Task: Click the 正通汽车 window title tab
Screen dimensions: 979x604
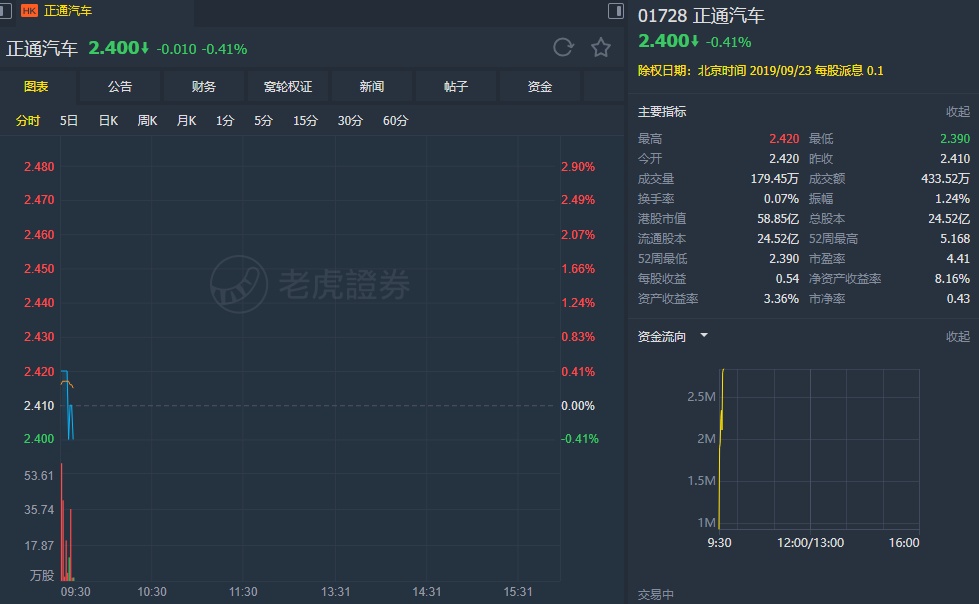Action: click(68, 11)
